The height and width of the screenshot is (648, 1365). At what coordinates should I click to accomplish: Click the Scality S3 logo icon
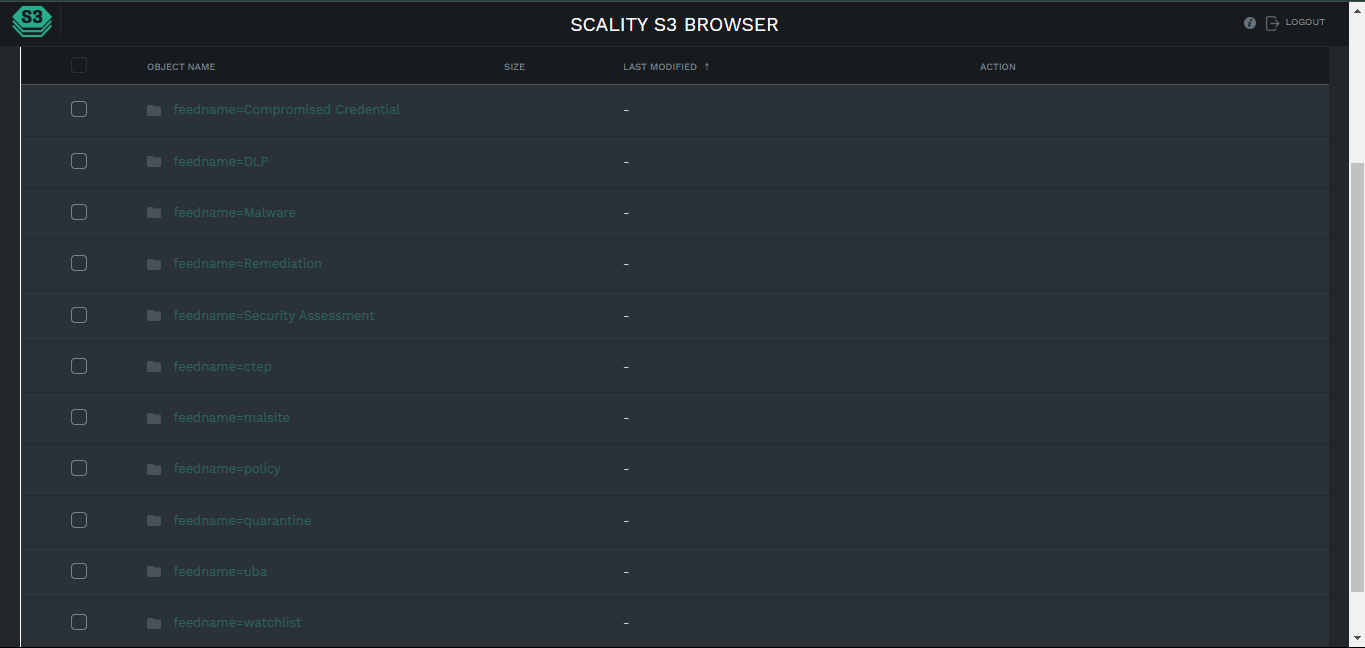click(32, 21)
